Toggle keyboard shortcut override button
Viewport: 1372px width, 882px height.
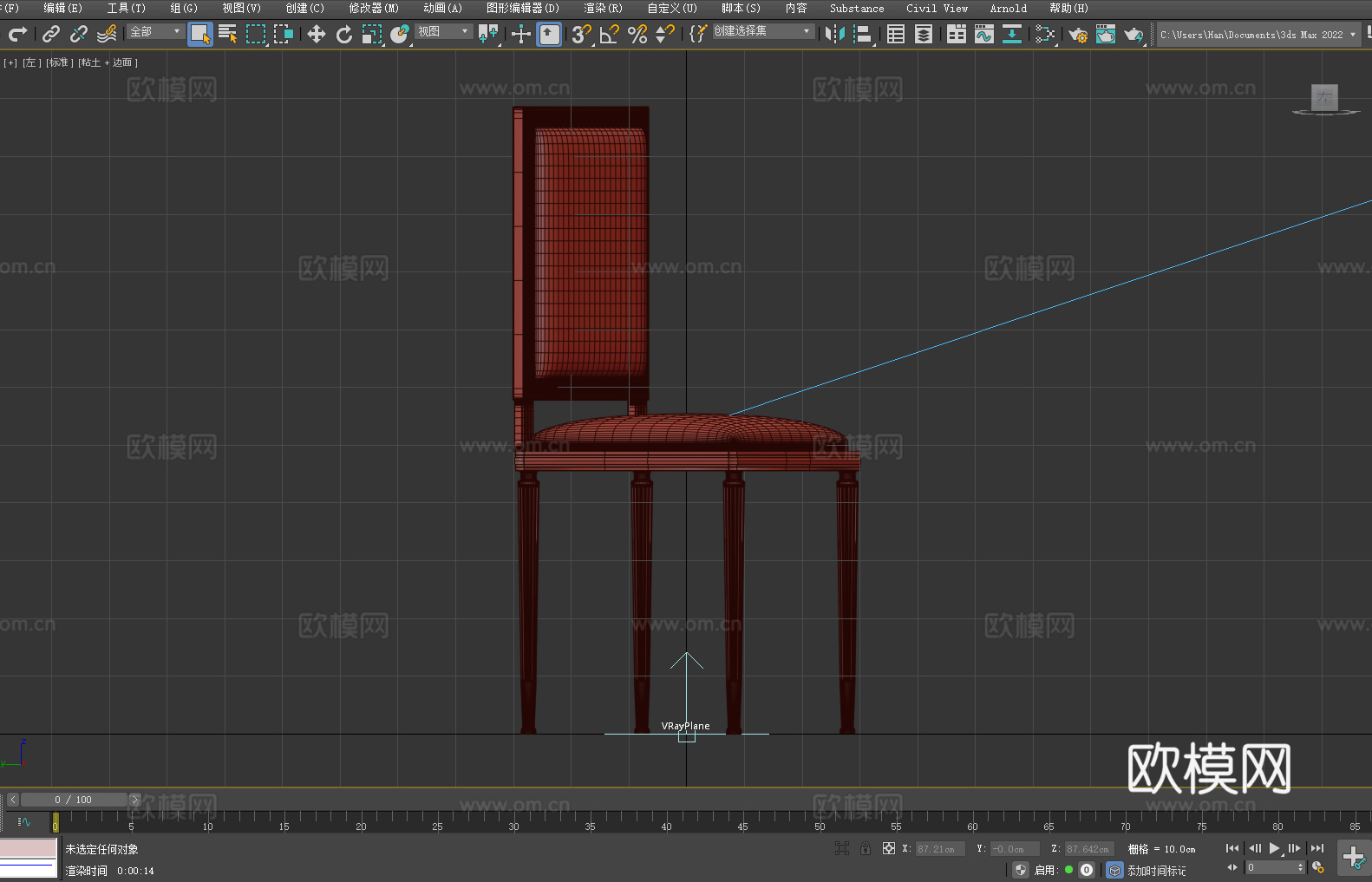tap(549, 34)
